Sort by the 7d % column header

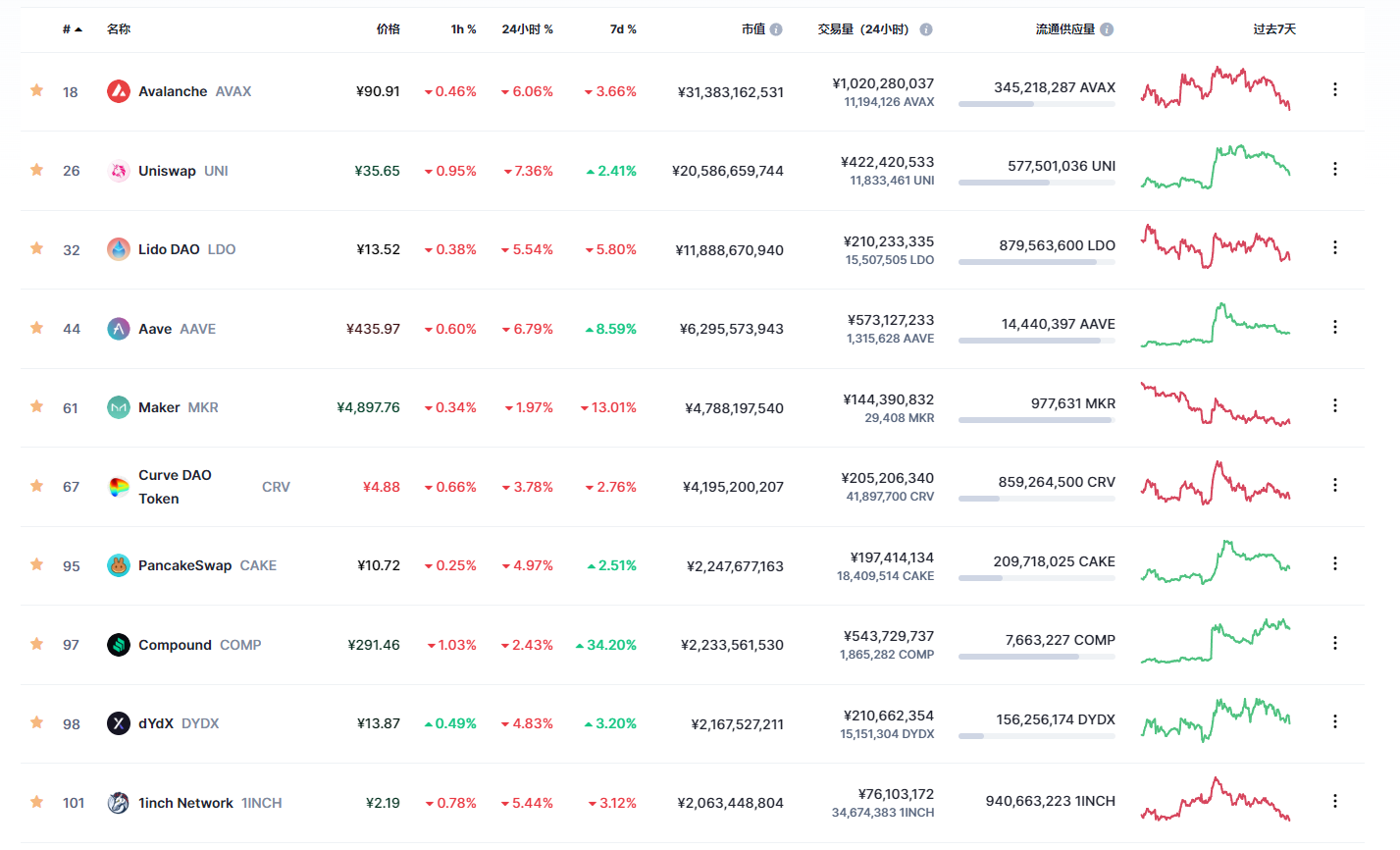(x=623, y=29)
